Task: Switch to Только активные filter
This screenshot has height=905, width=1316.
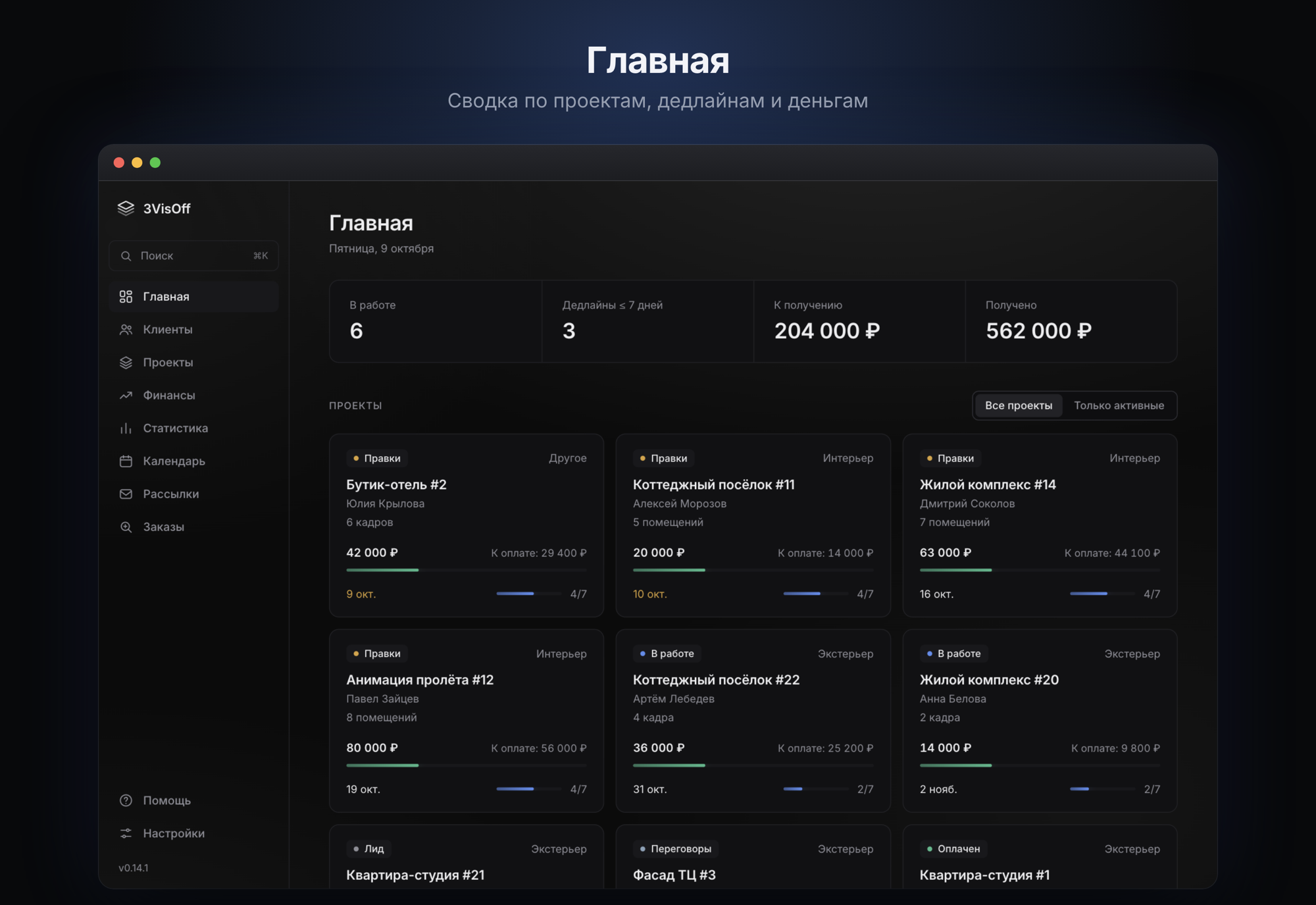Action: pyautogui.click(x=1119, y=405)
